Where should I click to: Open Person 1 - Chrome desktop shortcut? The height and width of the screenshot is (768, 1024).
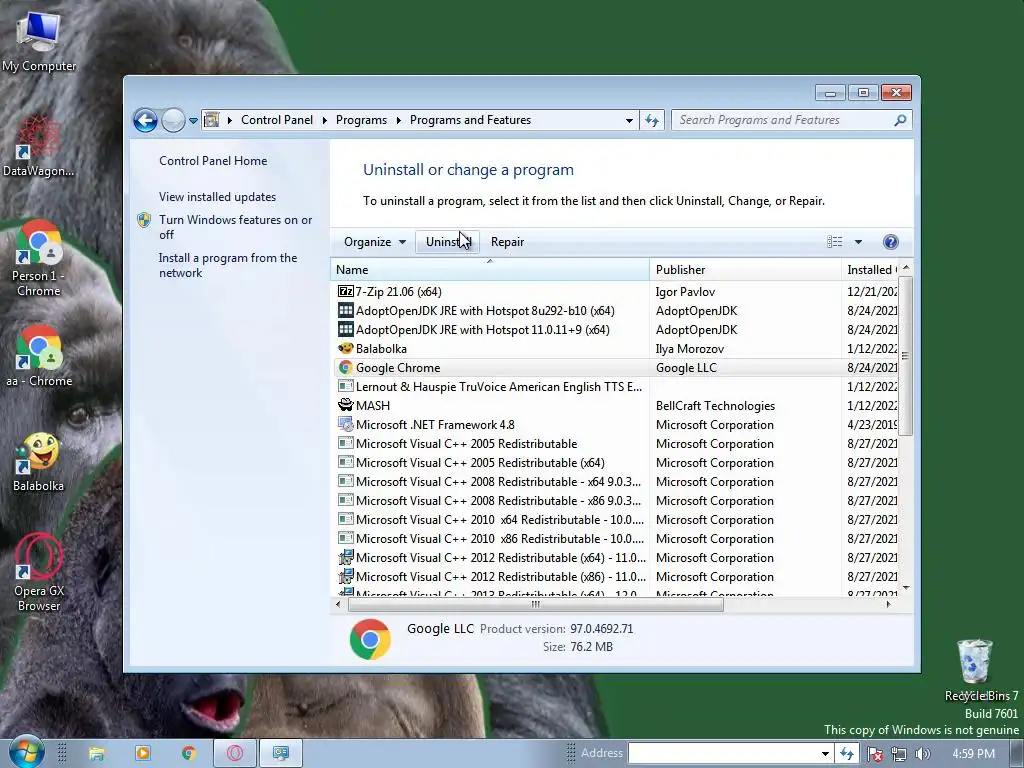click(x=39, y=259)
